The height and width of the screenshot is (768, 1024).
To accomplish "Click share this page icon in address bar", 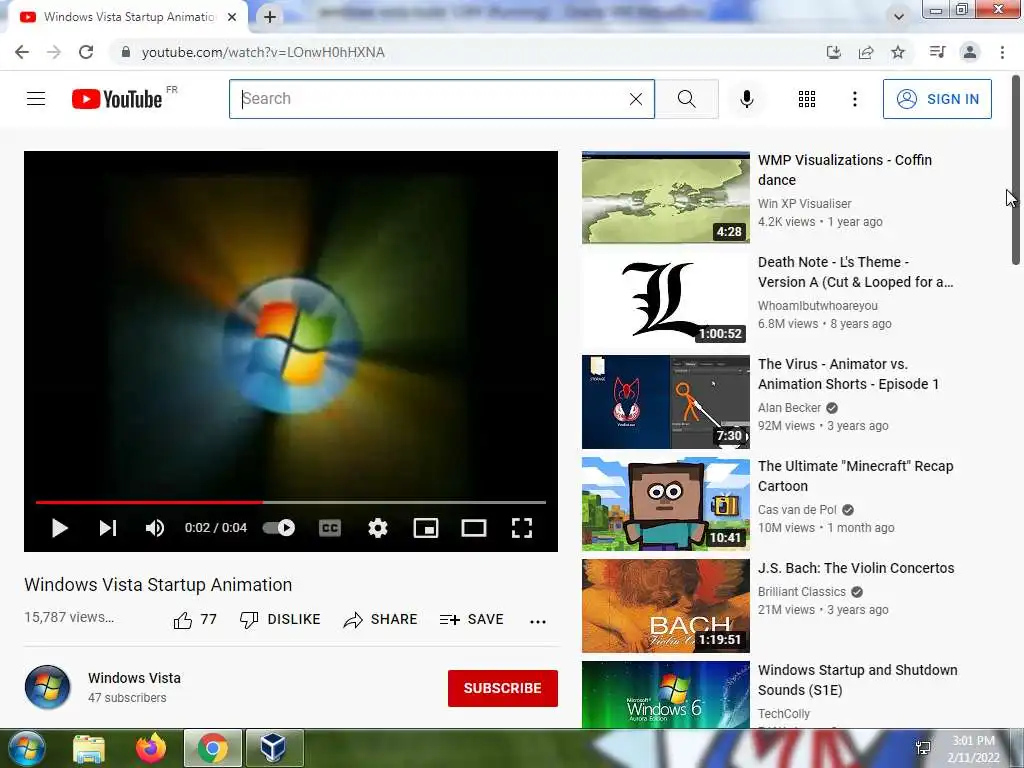I will coord(866,52).
